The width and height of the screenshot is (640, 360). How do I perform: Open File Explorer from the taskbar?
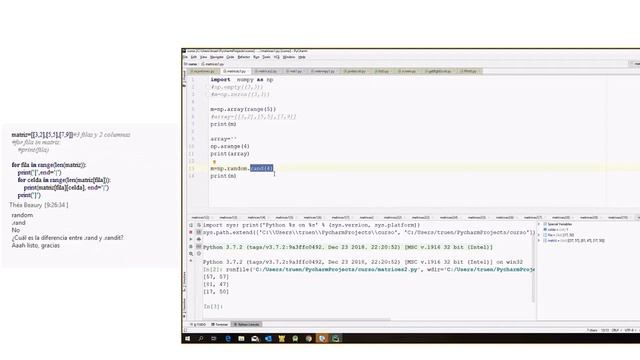pyautogui.click(x=241, y=338)
